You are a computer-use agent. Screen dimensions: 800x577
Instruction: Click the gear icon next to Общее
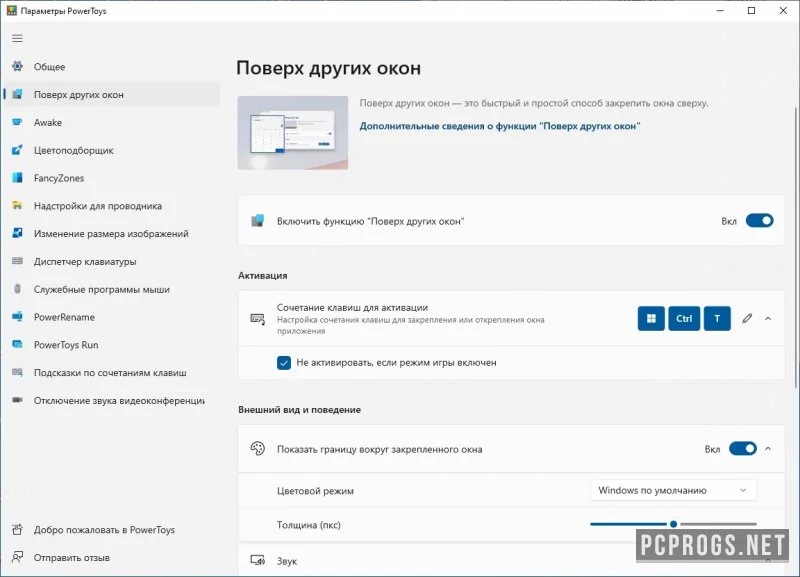point(17,66)
